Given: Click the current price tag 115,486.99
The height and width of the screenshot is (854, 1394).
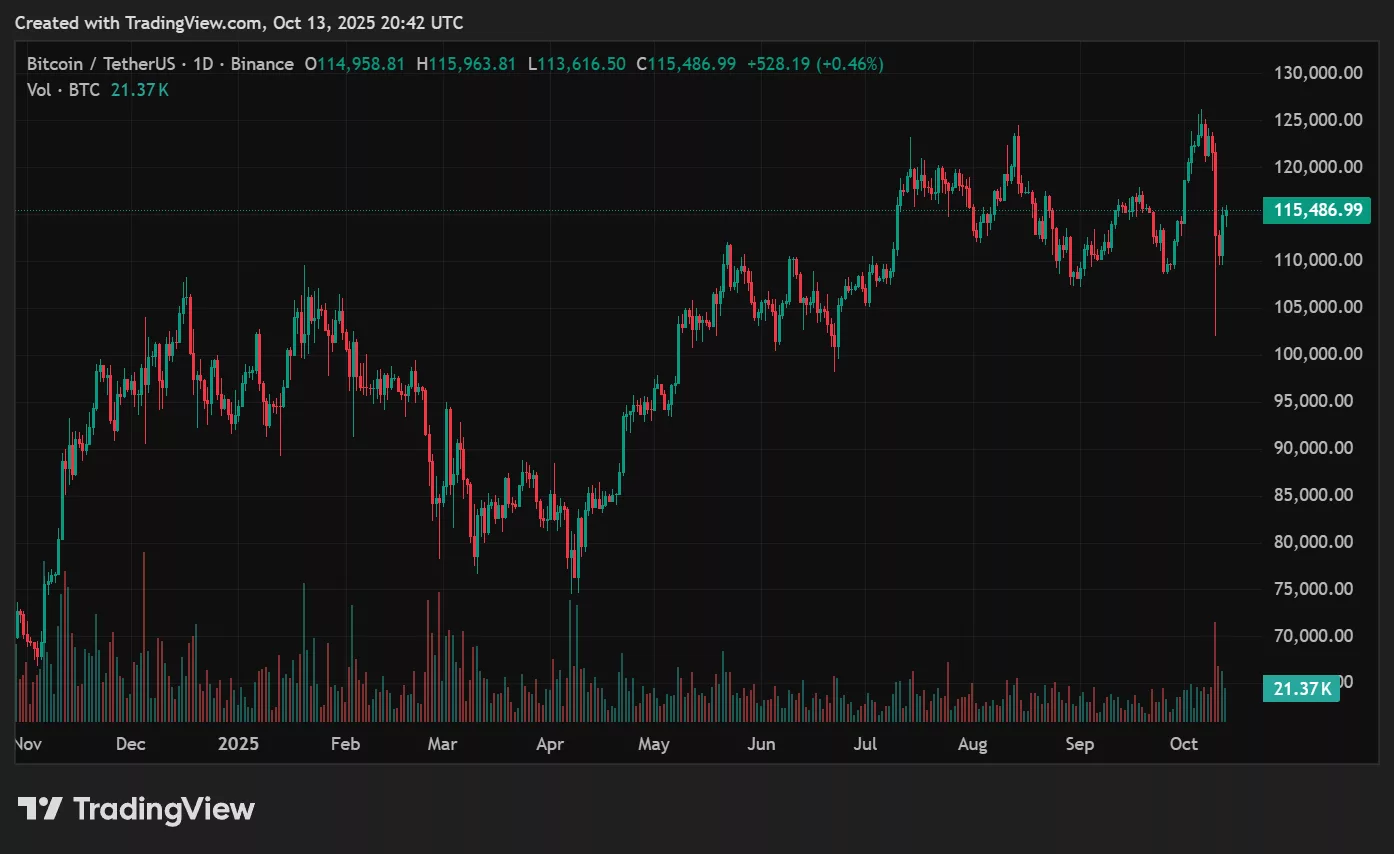Looking at the screenshot, I should [1317, 210].
